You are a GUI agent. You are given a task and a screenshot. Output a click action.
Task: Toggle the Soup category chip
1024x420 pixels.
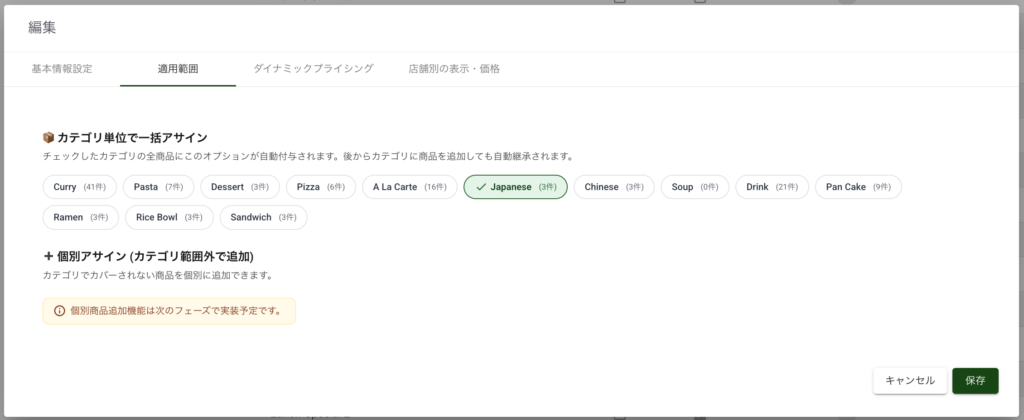click(695, 187)
